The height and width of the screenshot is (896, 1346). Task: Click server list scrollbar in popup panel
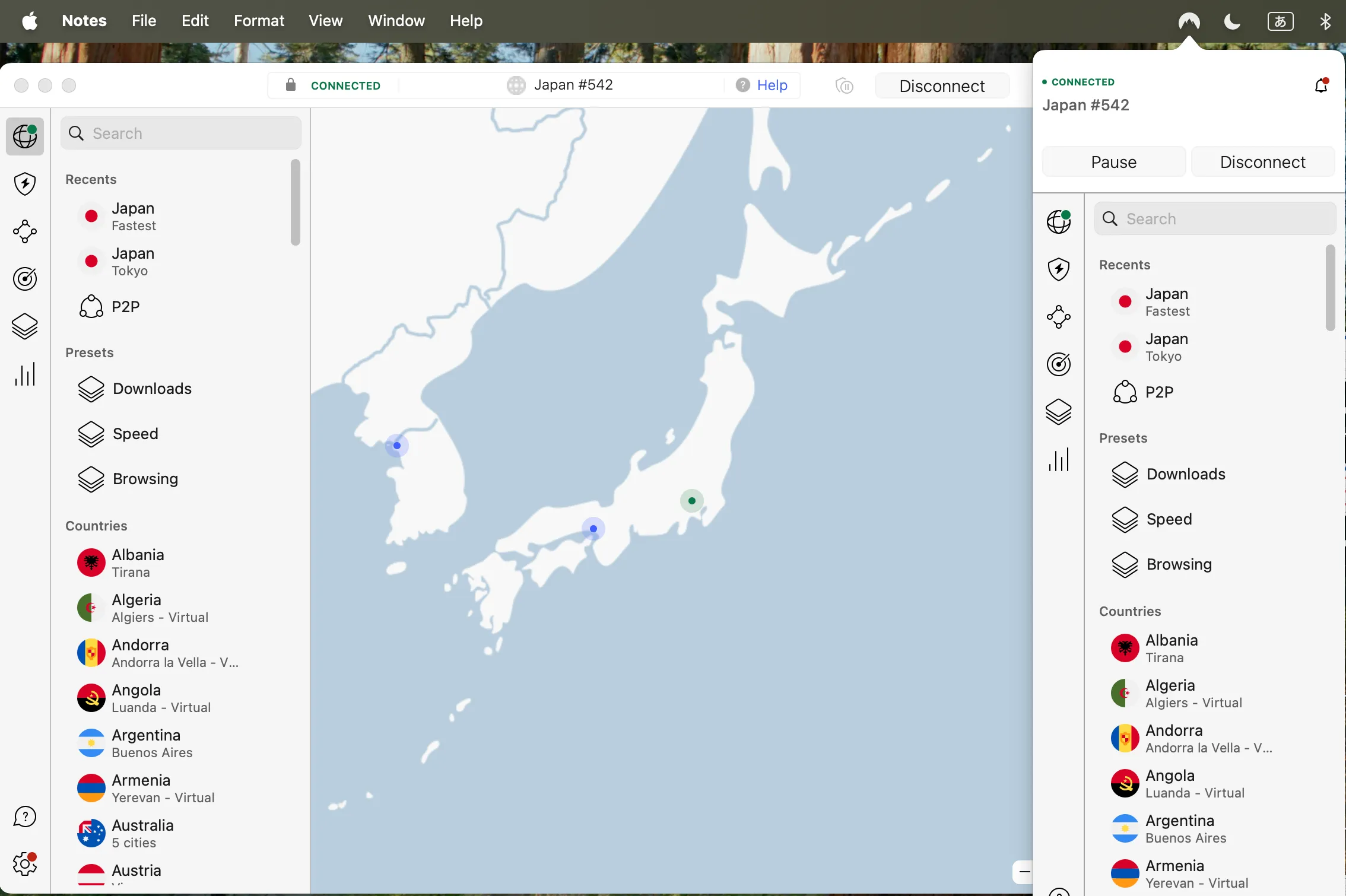(x=1330, y=288)
